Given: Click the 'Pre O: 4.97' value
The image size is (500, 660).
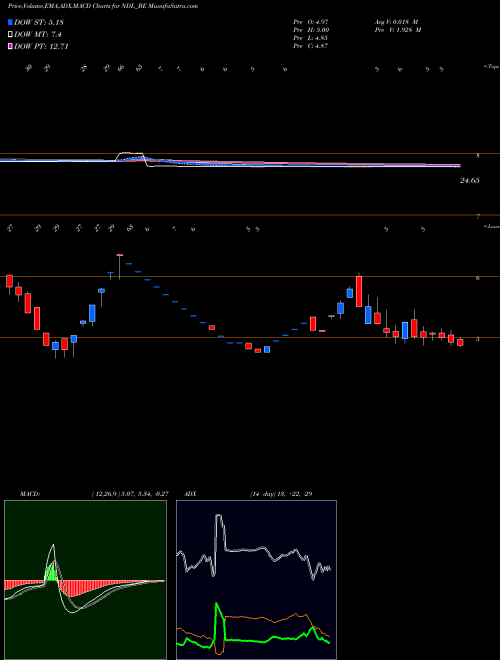Looking at the screenshot, I should click(311, 21).
